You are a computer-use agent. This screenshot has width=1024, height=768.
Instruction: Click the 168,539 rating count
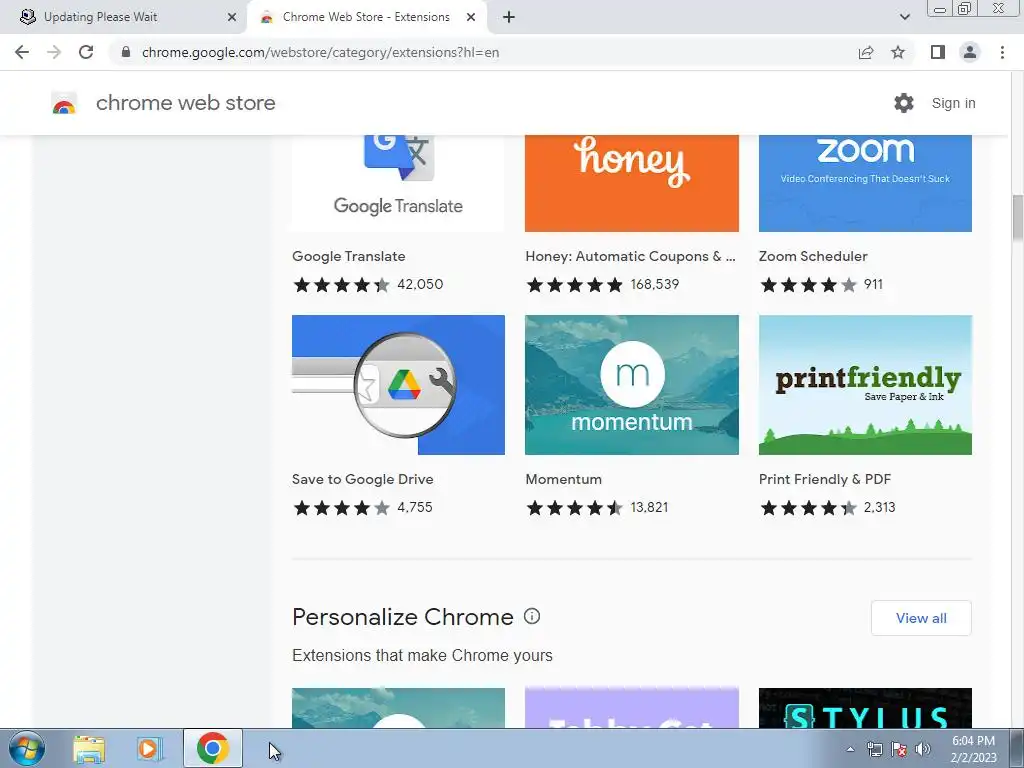[654, 284]
